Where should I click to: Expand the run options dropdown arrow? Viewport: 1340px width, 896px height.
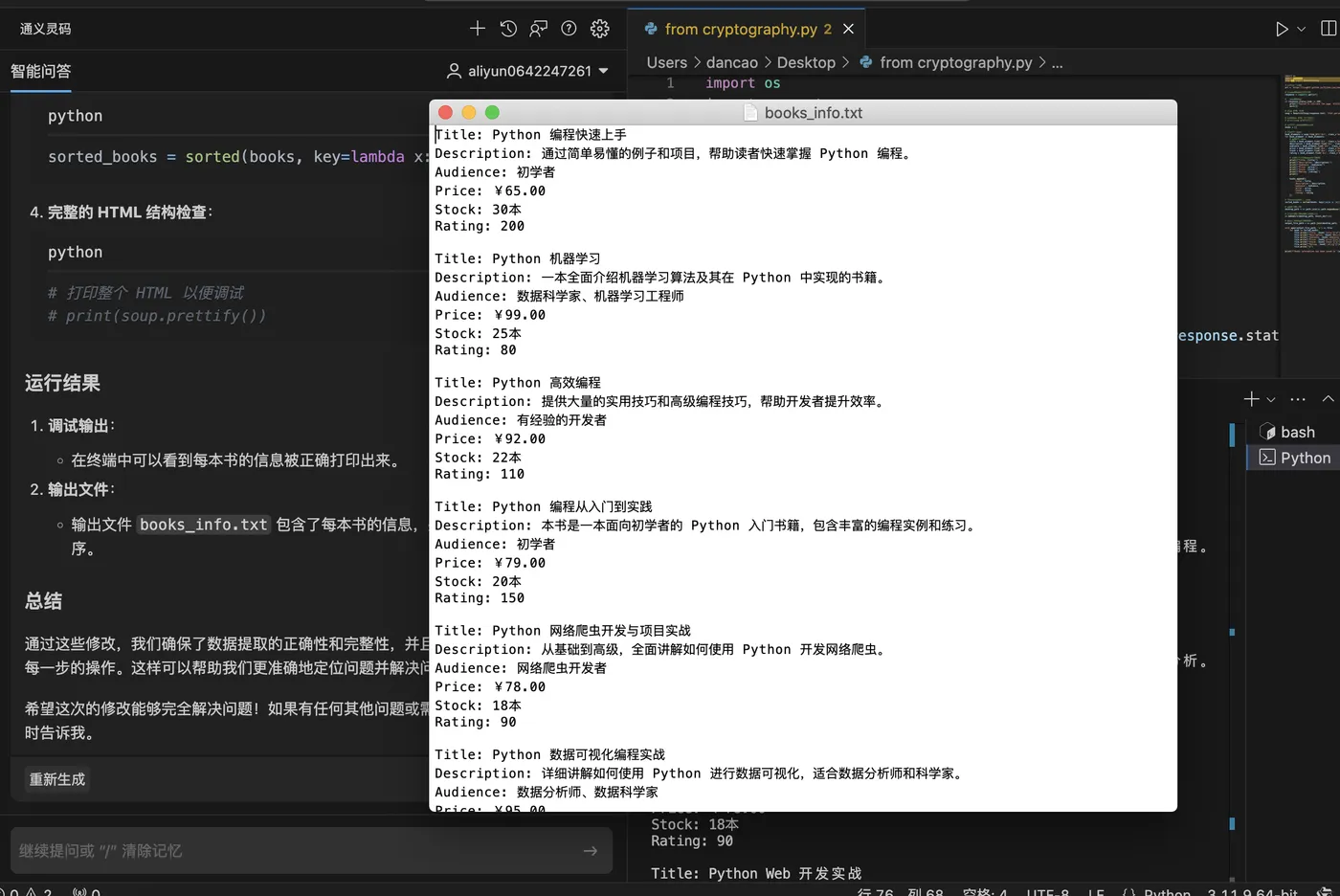click(1301, 29)
